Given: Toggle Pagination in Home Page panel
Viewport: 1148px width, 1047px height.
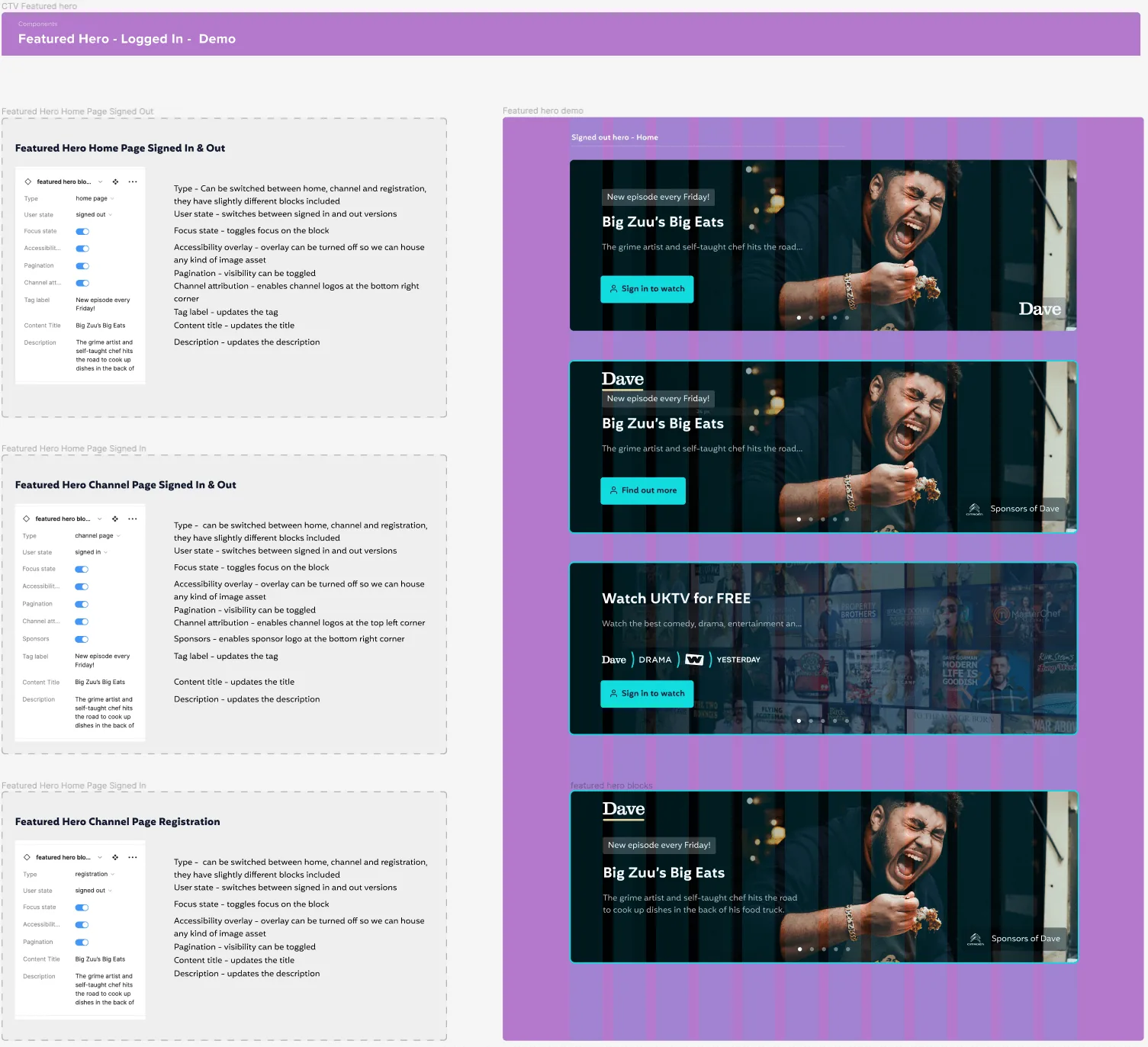Looking at the screenshot, I should 82,266.
